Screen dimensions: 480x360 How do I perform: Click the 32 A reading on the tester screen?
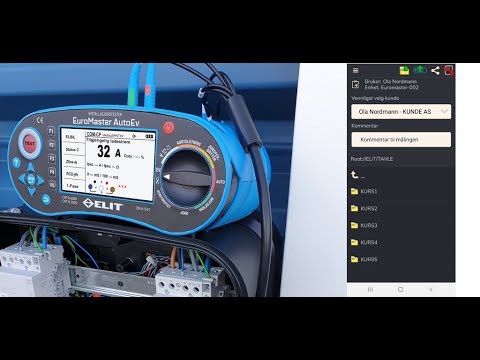tap(109, 152)
